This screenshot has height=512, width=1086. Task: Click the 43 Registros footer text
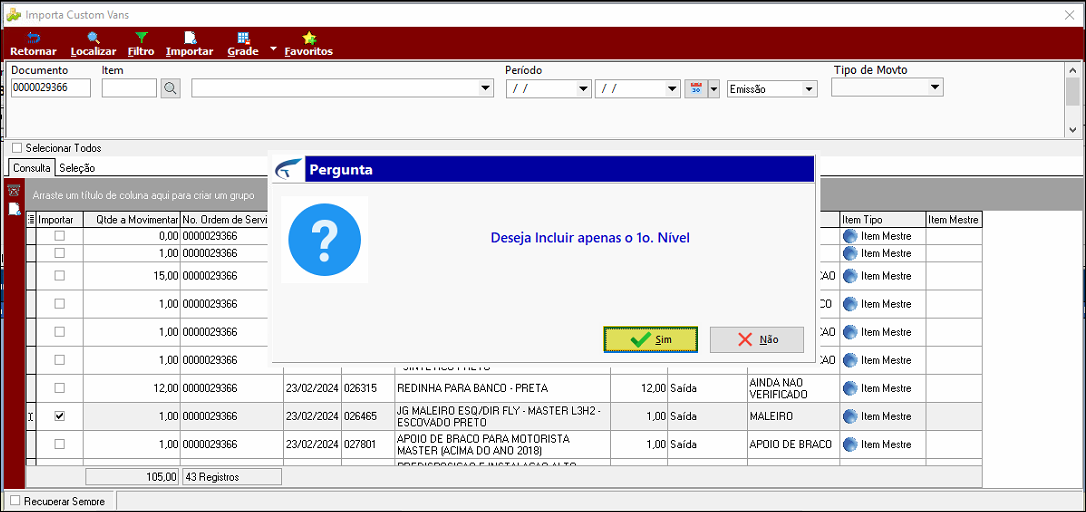point(231,477)
